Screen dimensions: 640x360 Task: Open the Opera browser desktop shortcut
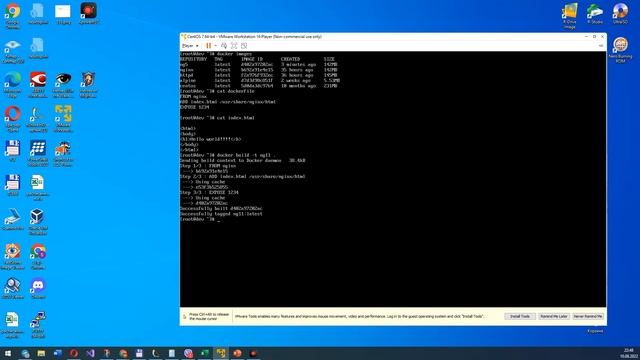point(13,119)
